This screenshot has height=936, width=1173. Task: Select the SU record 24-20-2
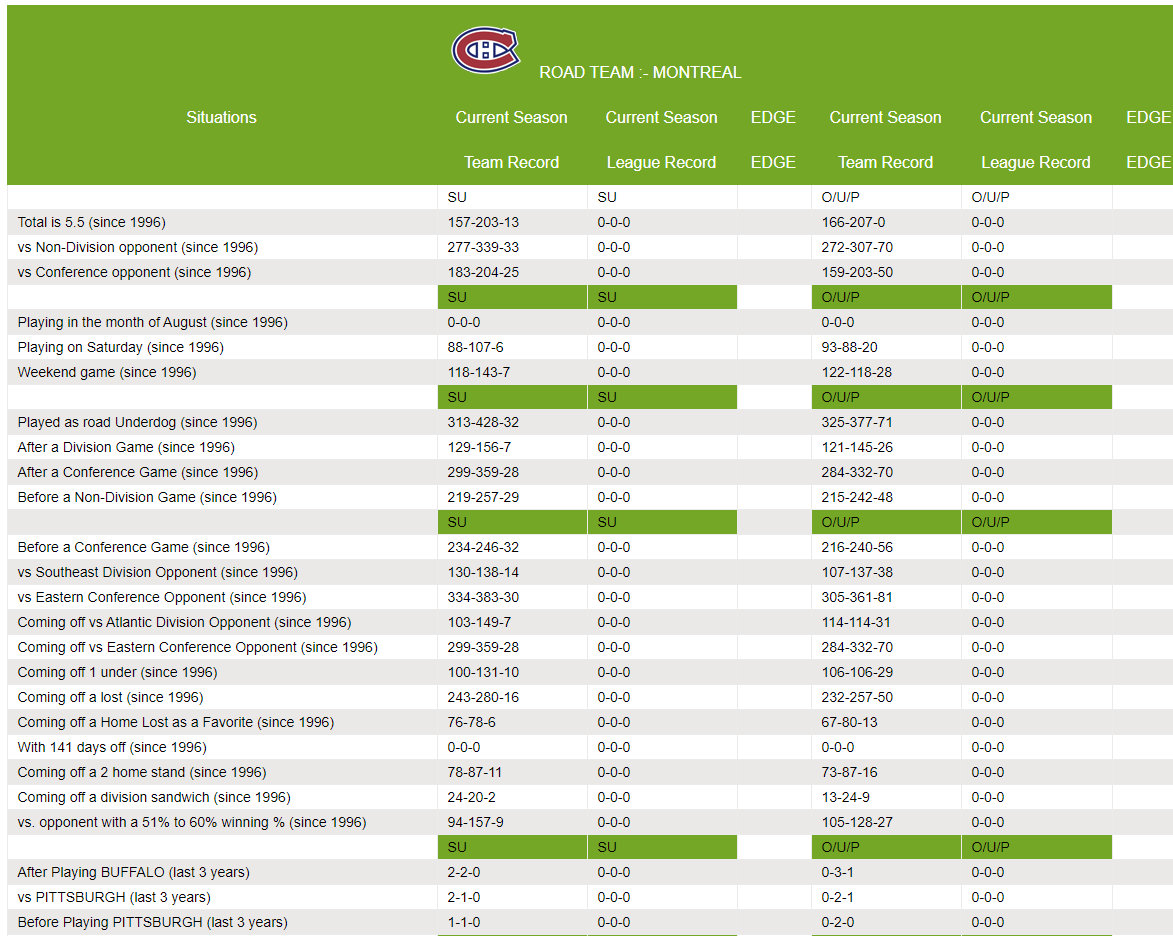[471, 797]
